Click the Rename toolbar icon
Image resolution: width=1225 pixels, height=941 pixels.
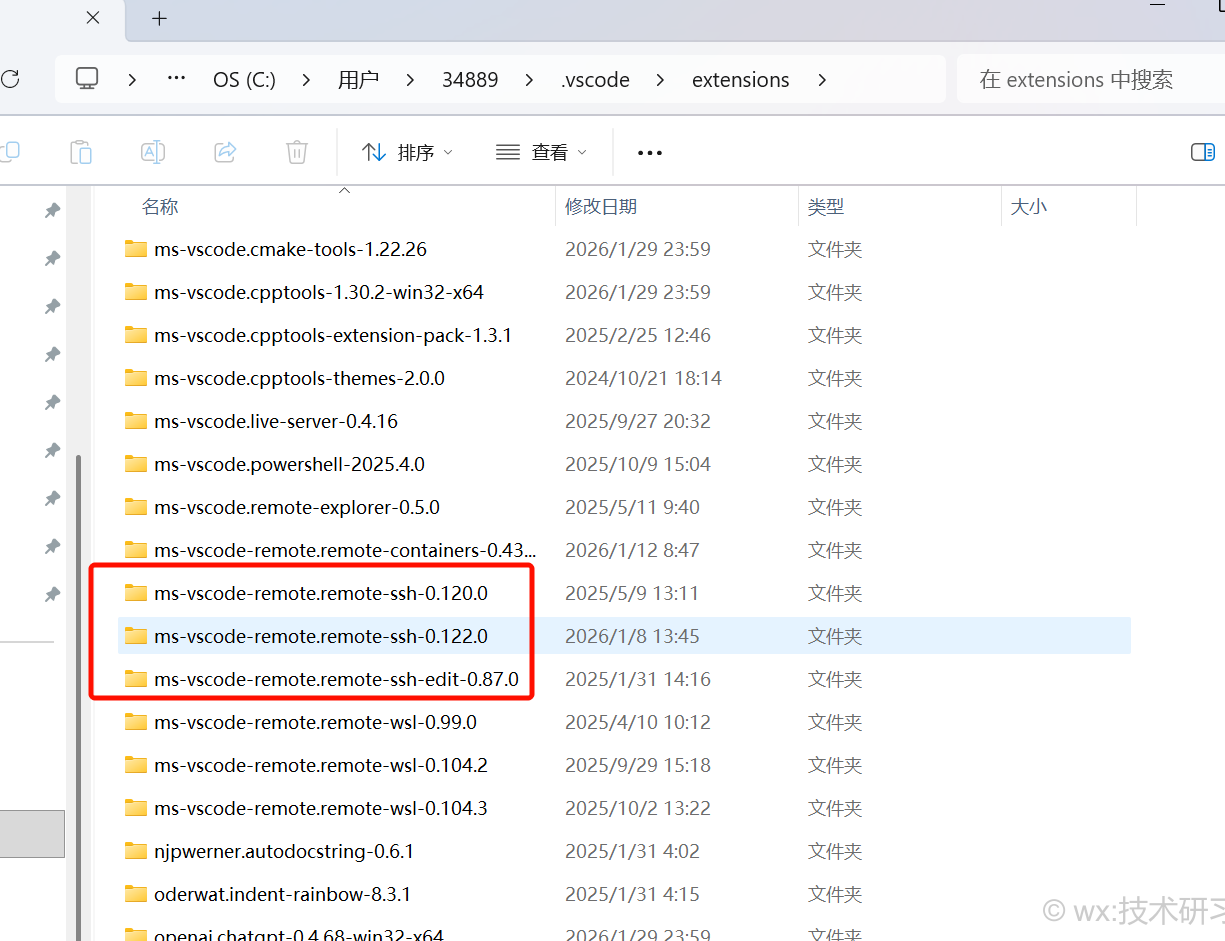tap(153, 152)
